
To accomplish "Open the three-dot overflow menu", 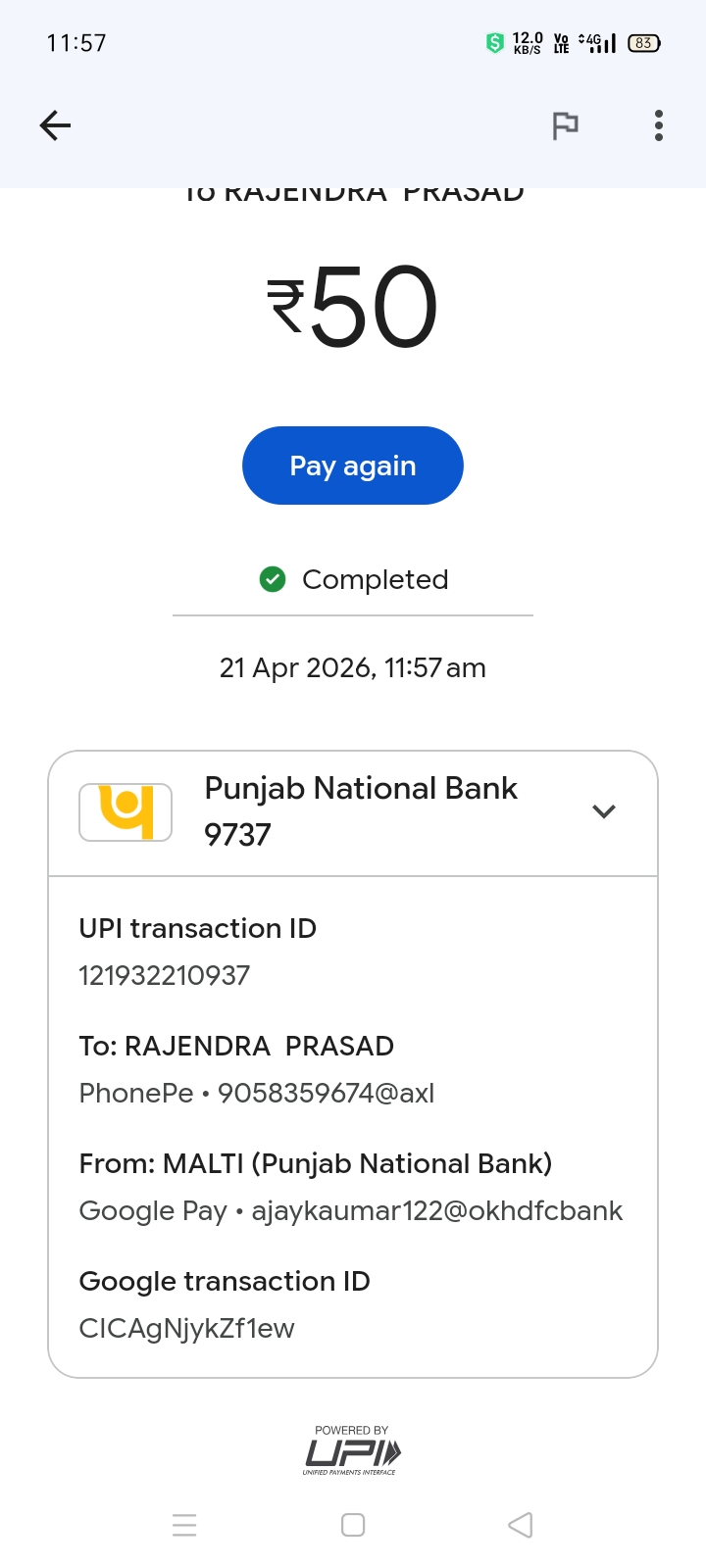I will [x=659, y=125].
